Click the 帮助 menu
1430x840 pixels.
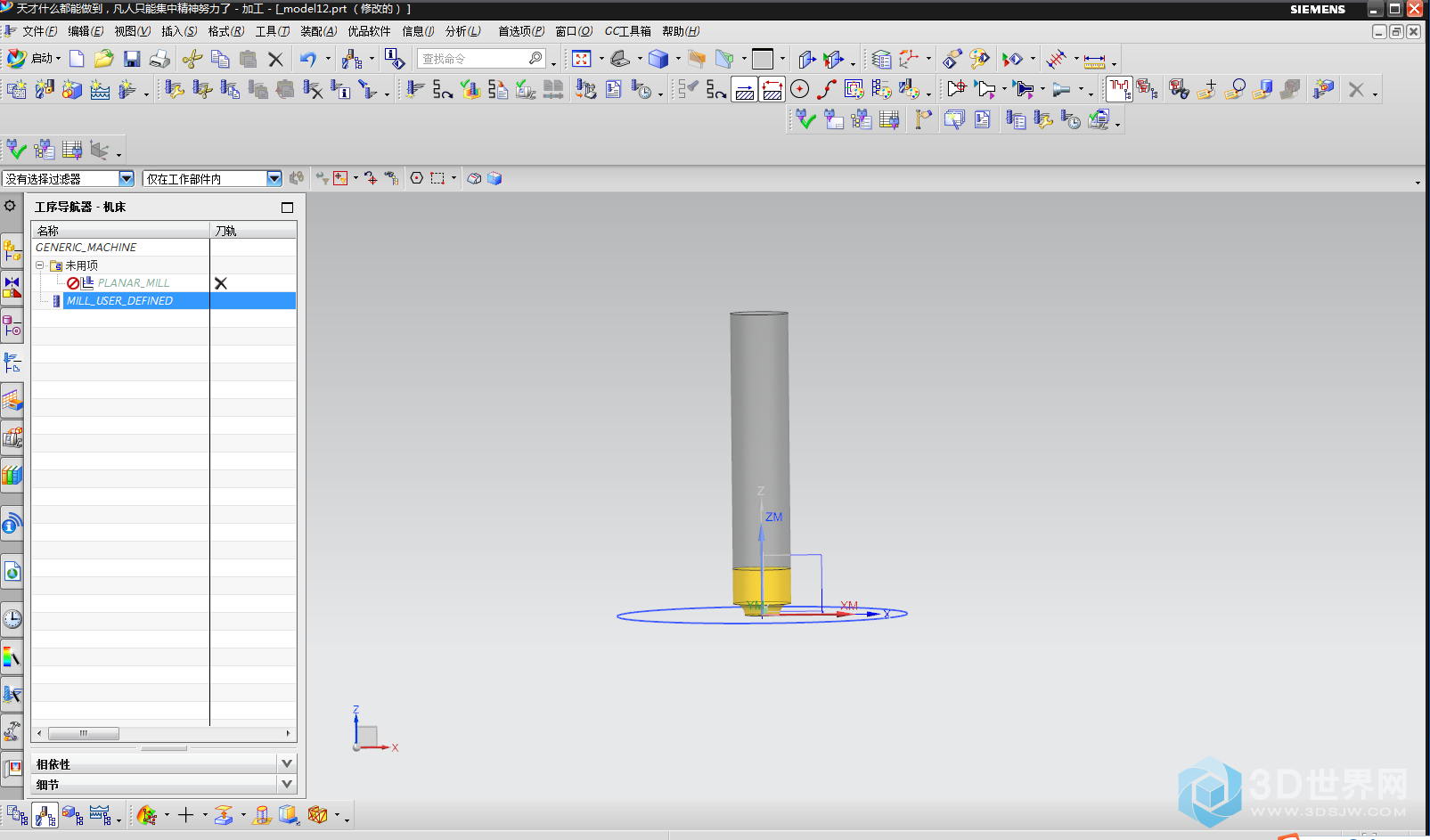[x=681, y=31]
